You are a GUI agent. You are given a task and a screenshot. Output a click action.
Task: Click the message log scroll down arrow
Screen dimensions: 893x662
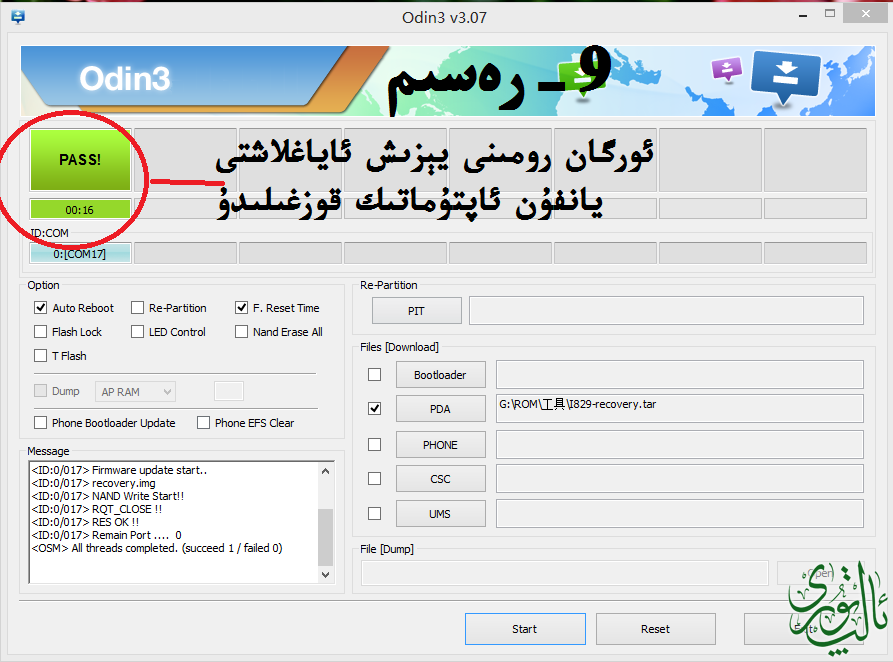tap(325, 574)
